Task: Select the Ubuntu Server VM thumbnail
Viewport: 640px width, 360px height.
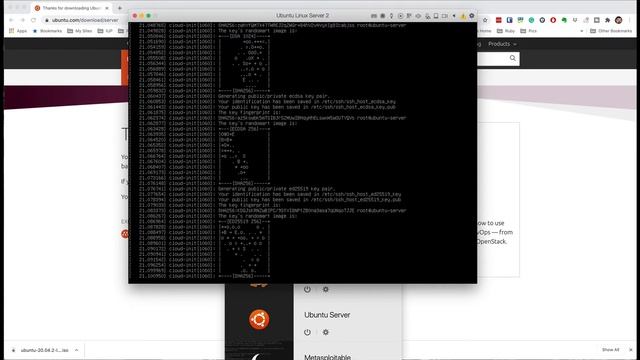Action: pos(259,319)
